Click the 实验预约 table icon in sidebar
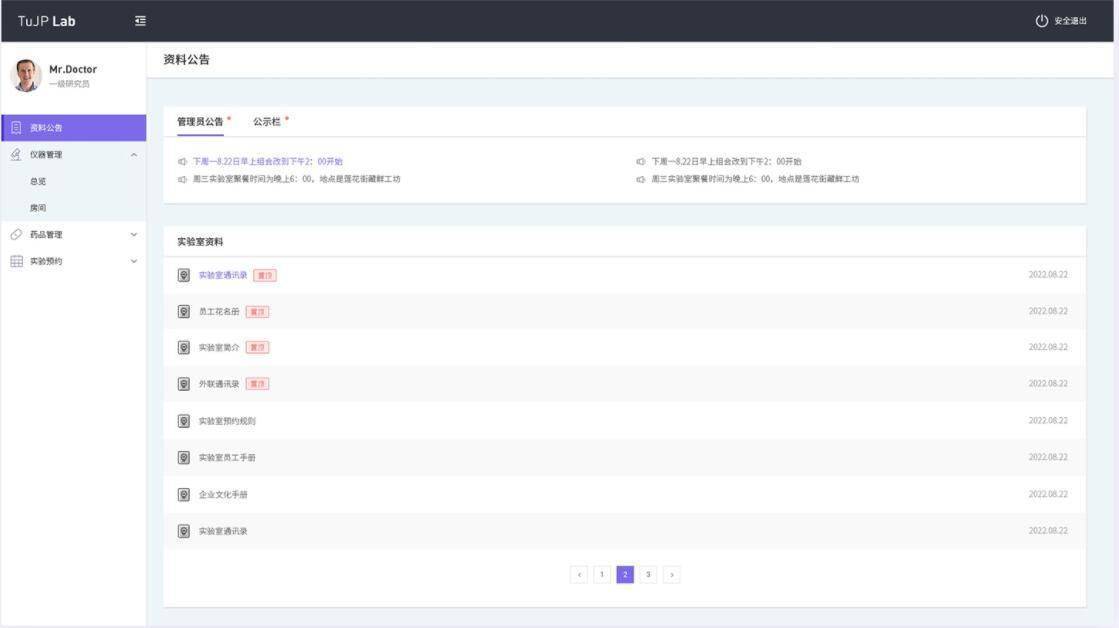 coord(16,261)
